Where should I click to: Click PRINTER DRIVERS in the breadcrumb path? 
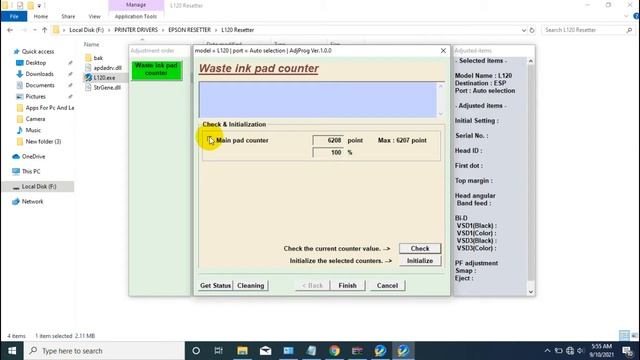point(136,30)
